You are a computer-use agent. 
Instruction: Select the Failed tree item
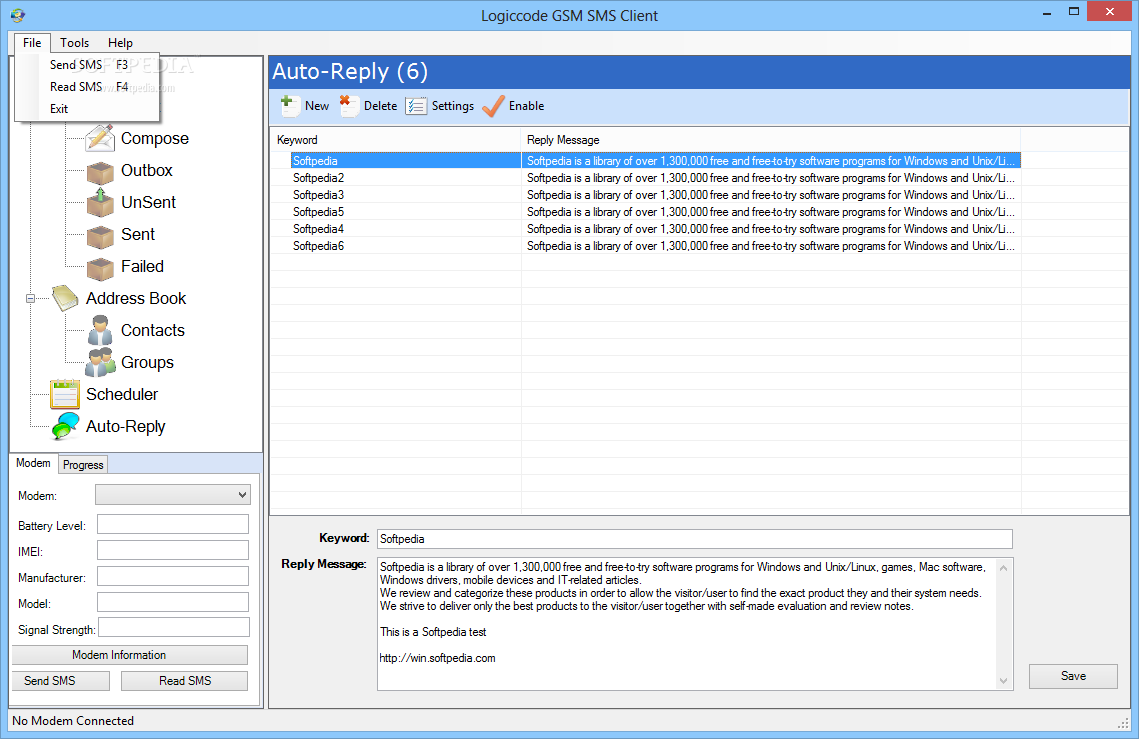(x=142, y=266)
